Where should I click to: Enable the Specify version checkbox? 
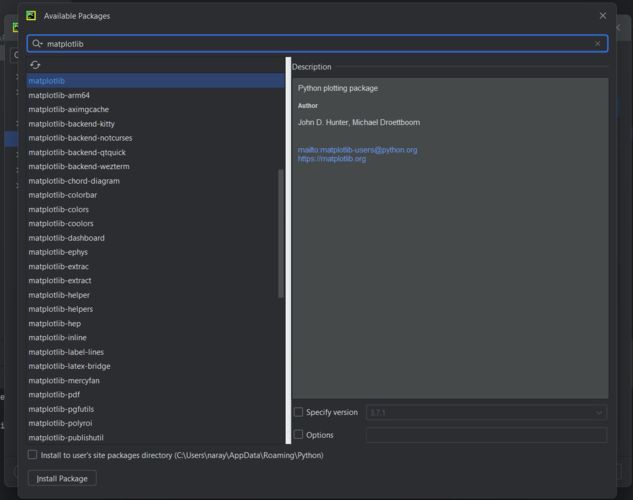[x=298, y=412]
